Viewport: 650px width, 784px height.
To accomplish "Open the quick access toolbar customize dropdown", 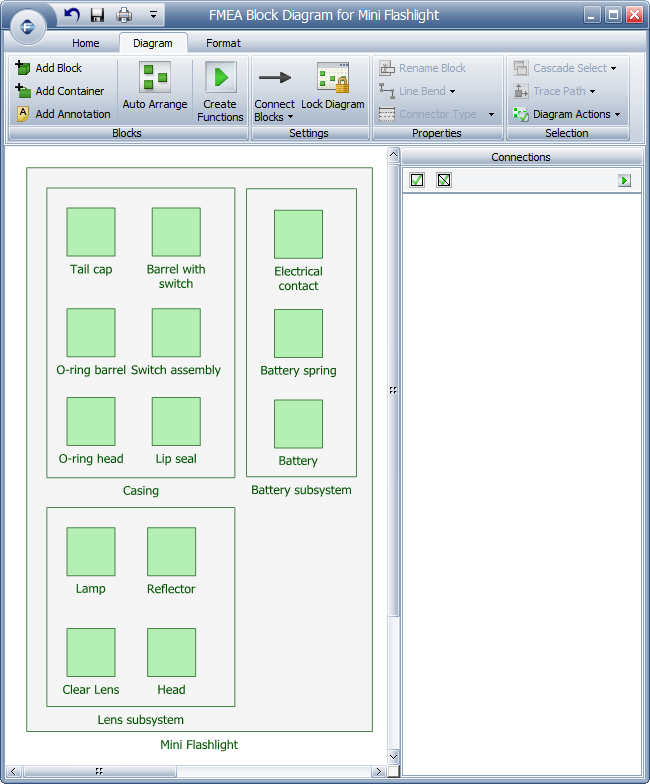I will [x=154, y=15].
